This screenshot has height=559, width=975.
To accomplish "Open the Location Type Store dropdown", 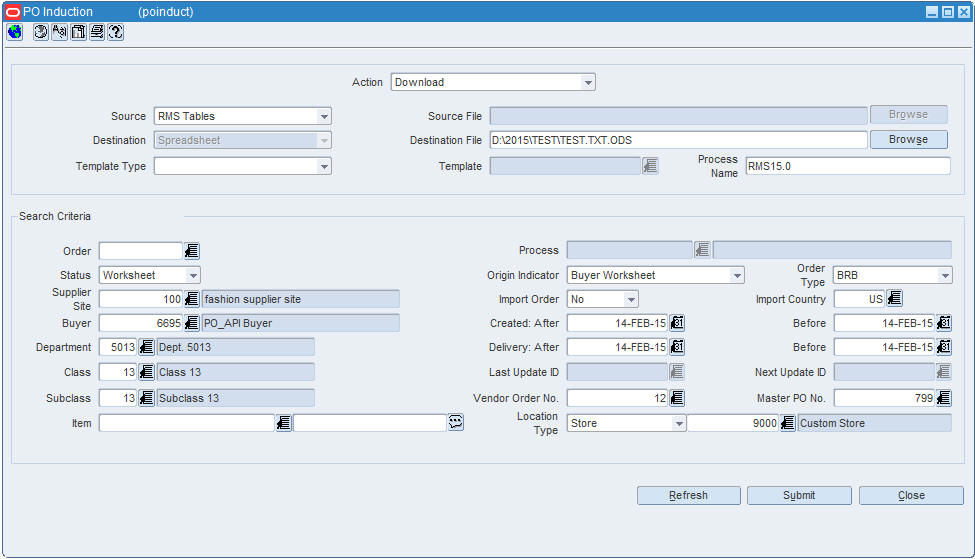I will coord(679,423).
